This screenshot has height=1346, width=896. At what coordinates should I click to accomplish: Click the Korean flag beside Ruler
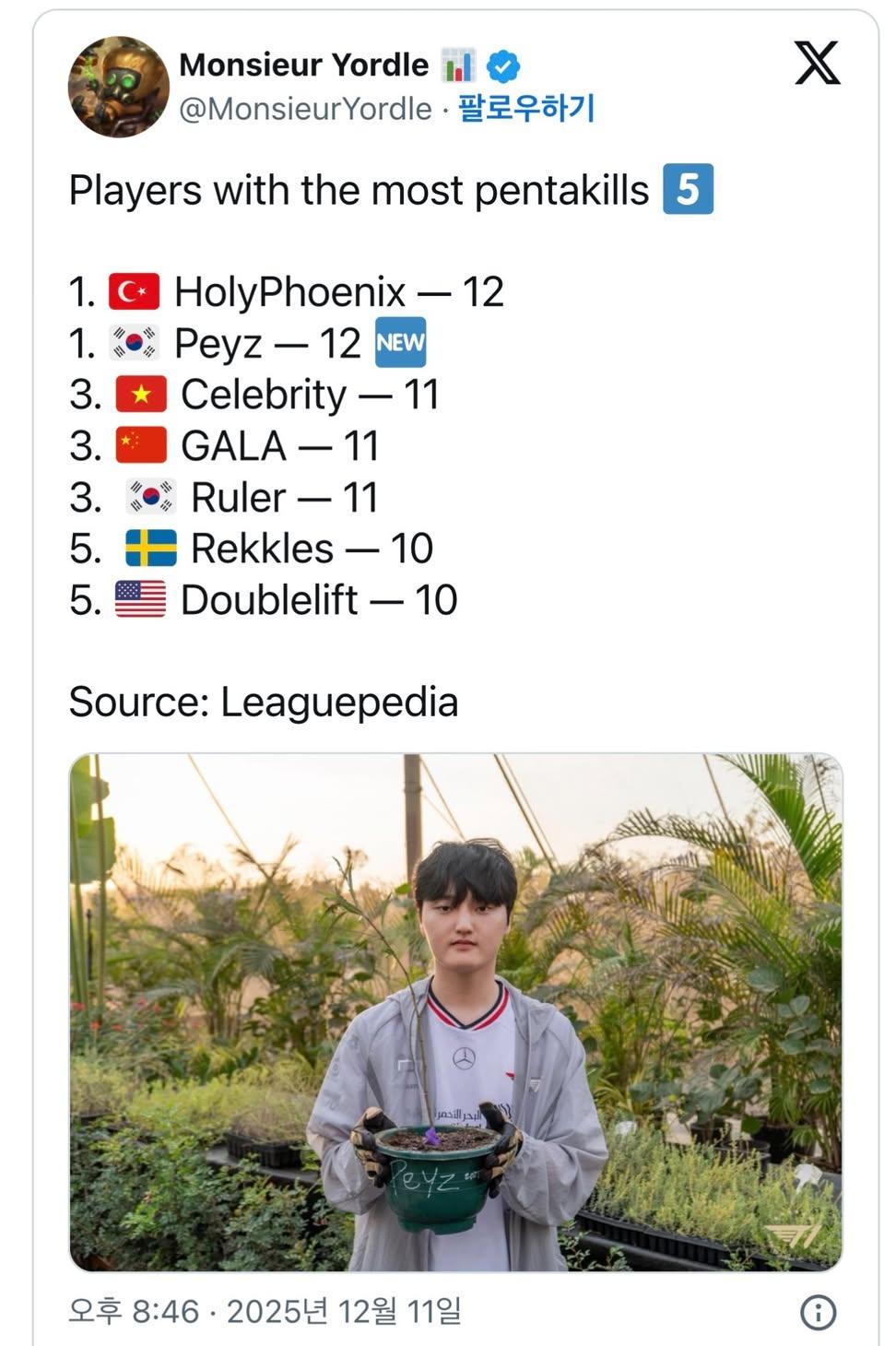point(151,497)
